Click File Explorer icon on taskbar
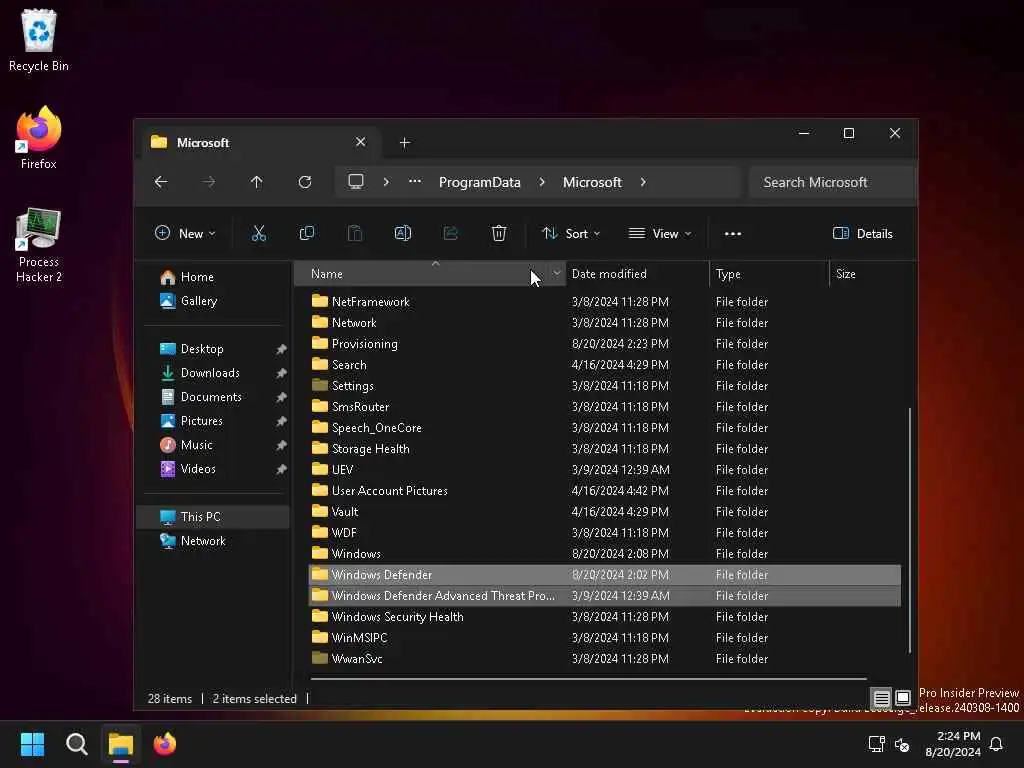The width and height of the screenshot is (1024, 768). click(x=121, y=744)
